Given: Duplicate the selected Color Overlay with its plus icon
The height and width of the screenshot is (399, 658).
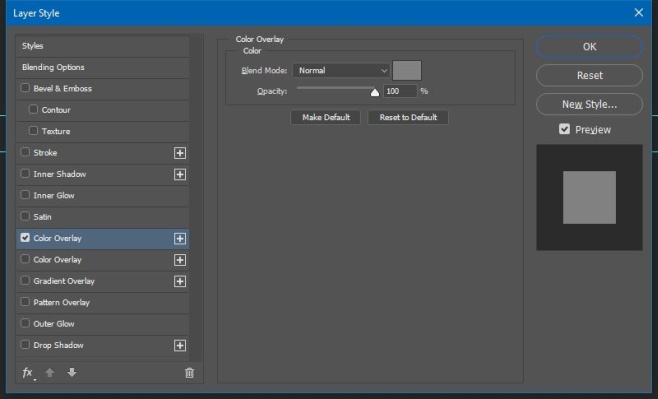Looking at the screenshot, I should 180,238.
